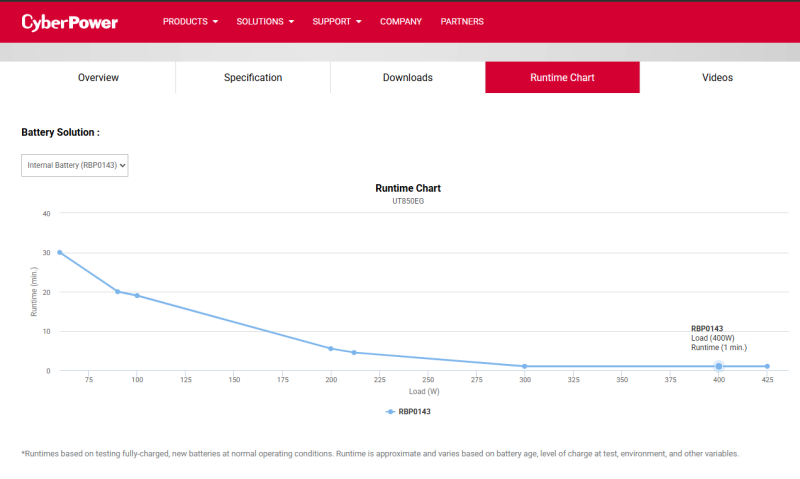Click the Load (400W) tooltip text

click(x=712, y=338)
